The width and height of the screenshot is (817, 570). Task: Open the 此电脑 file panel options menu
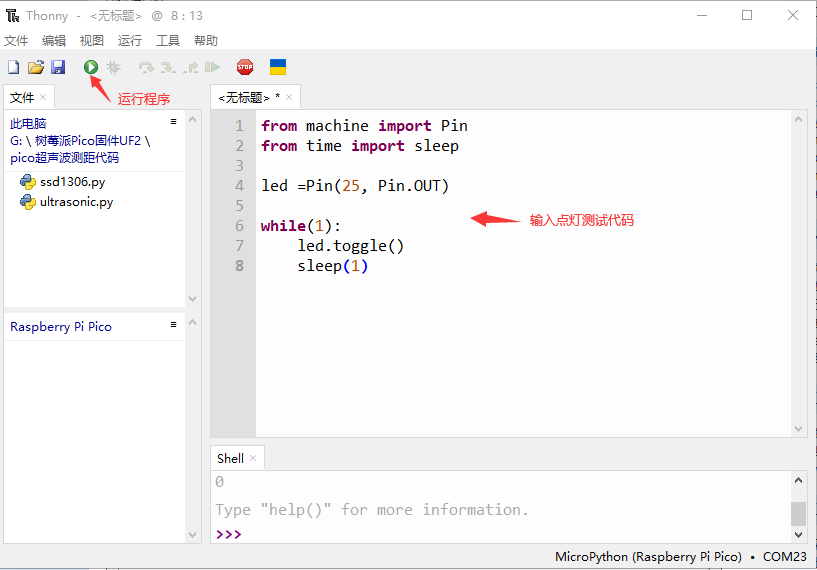pos(173,121)
